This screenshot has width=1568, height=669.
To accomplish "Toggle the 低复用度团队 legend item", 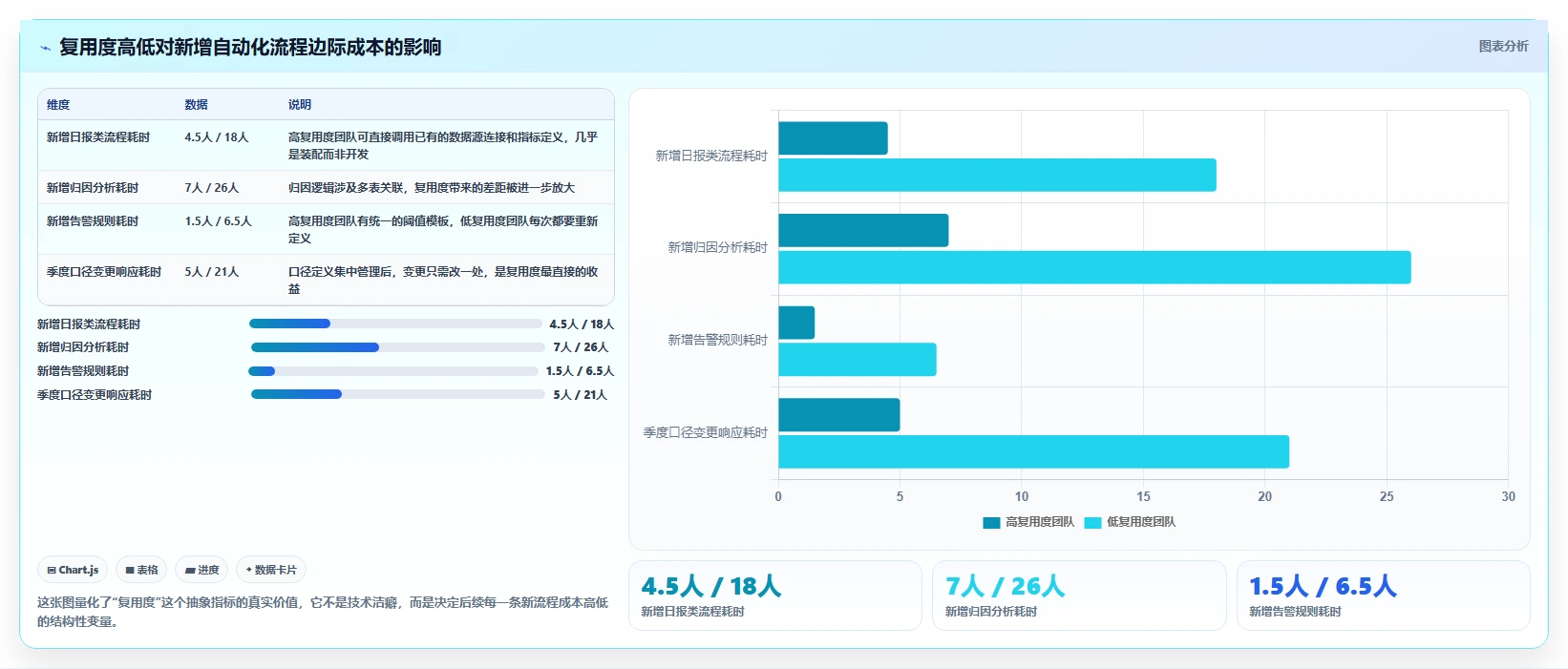I will click(x=1130, y=522).
